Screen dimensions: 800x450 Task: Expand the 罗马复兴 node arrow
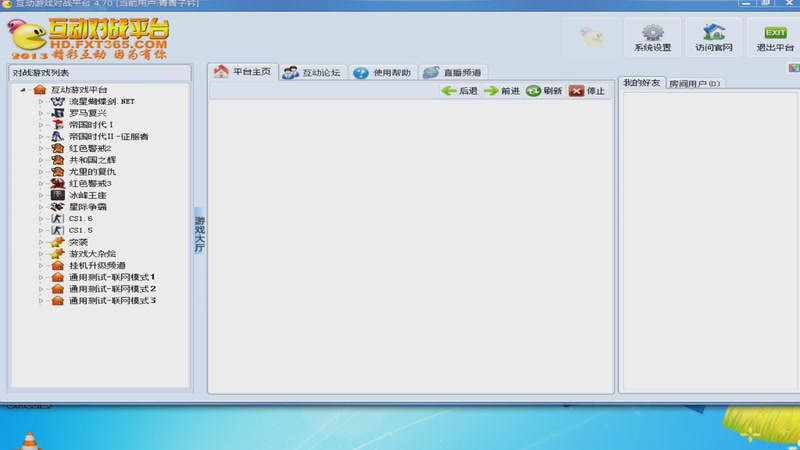pos(41,113)
